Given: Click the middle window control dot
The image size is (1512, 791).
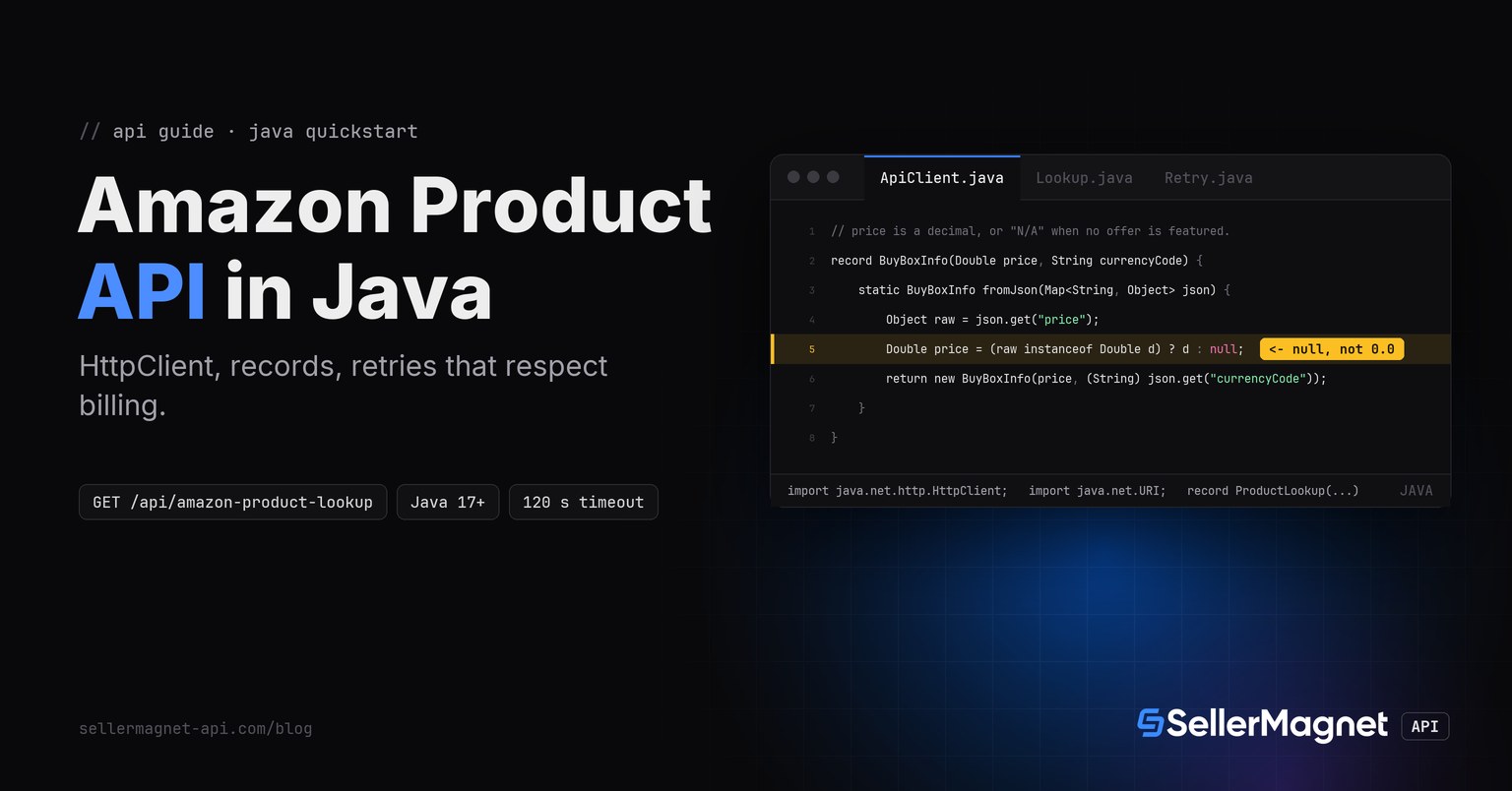Looking at the screenshot, I should [x=813, y=177].
